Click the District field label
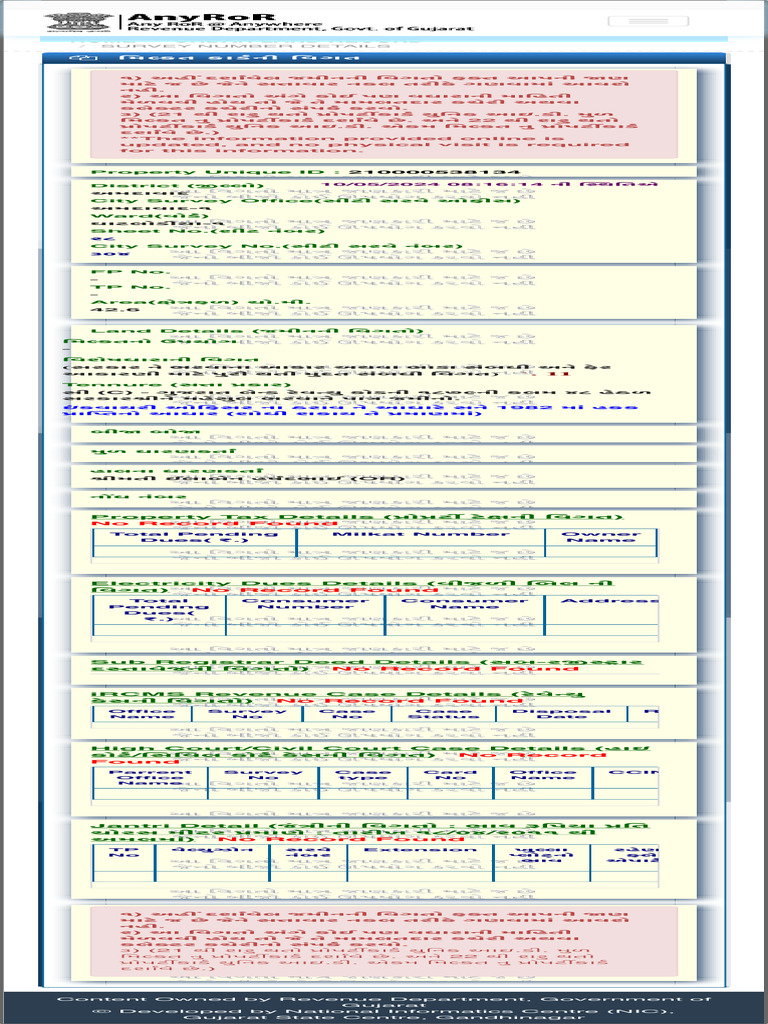Image resolution: width=768 pixels, height=1024 pixels. coord(177,185)
